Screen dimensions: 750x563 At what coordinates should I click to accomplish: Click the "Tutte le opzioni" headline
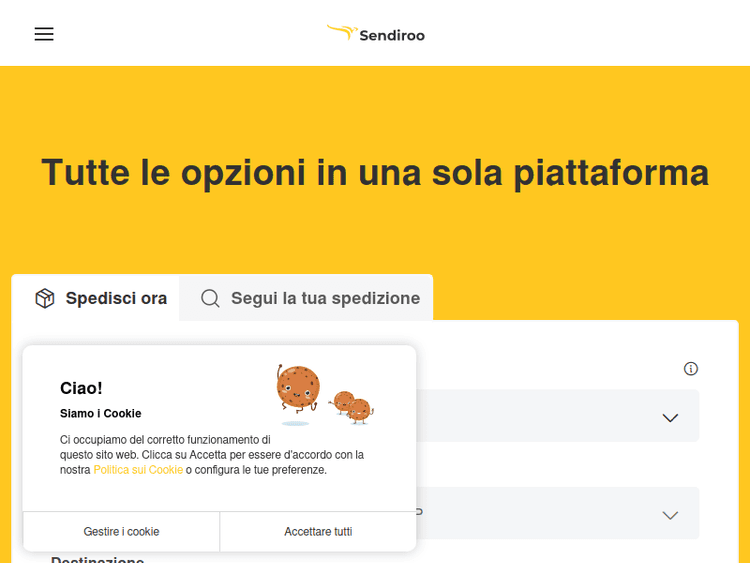pos(375,172)
